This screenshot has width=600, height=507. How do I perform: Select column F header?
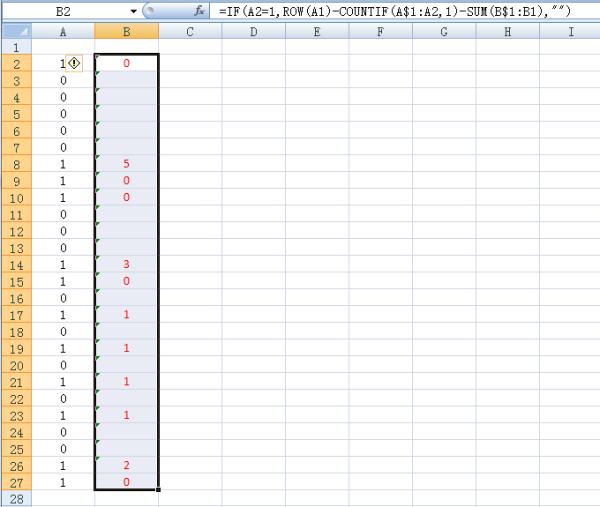click(381, 31)
